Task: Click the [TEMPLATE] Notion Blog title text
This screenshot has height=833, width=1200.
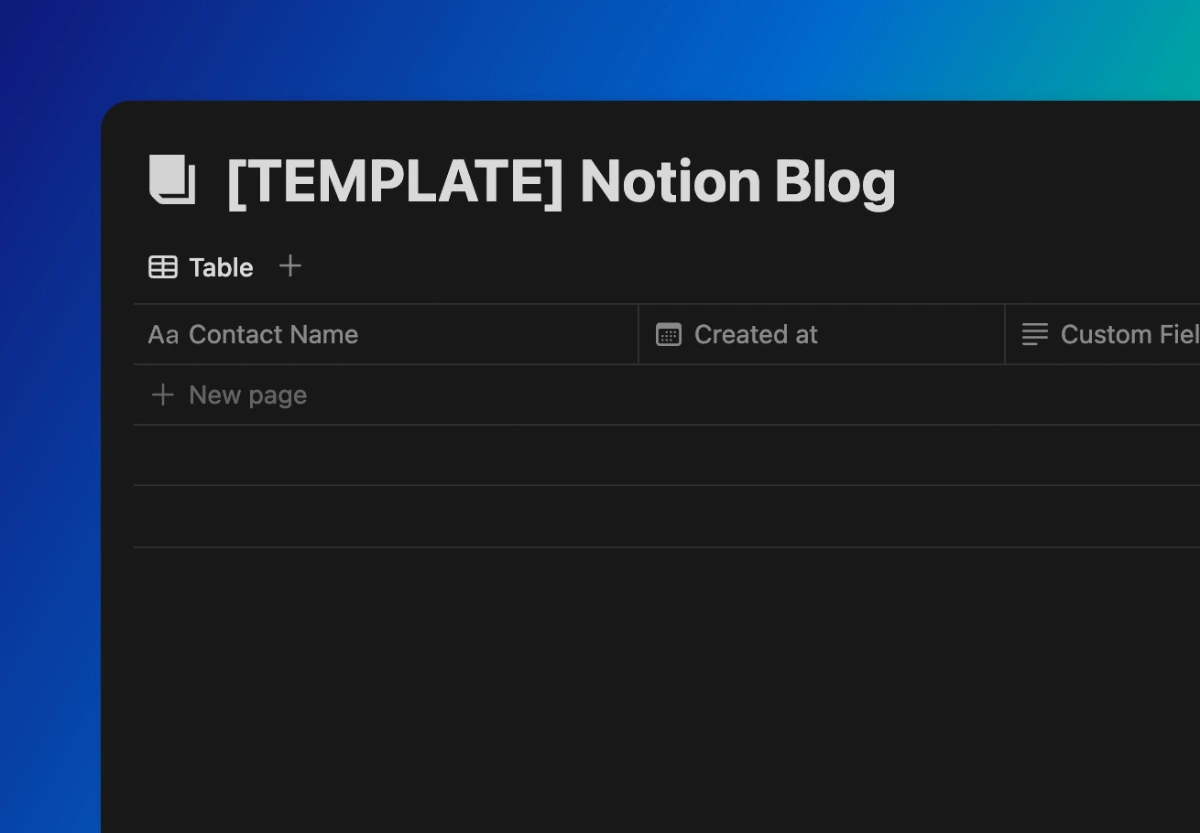Action: click(560, 182)
